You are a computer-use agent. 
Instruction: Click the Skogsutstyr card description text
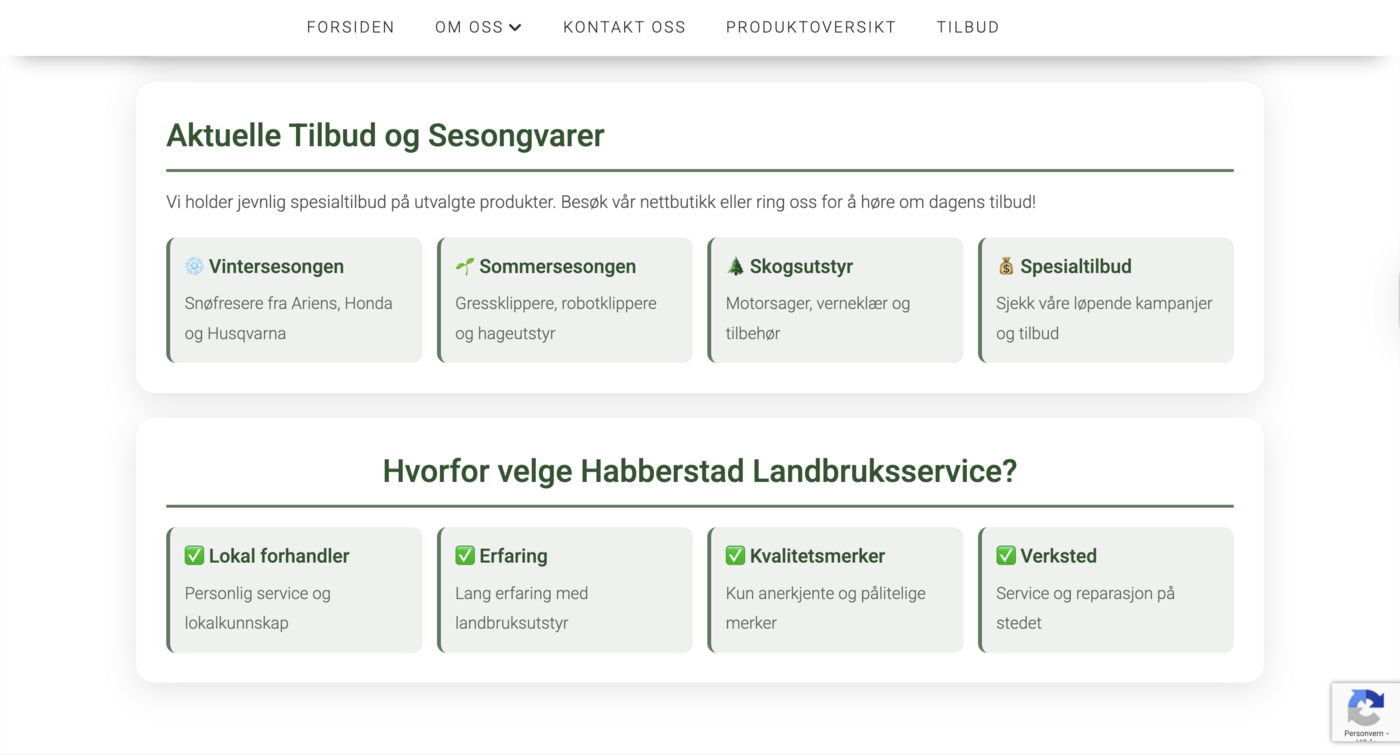tap(817, 318)
